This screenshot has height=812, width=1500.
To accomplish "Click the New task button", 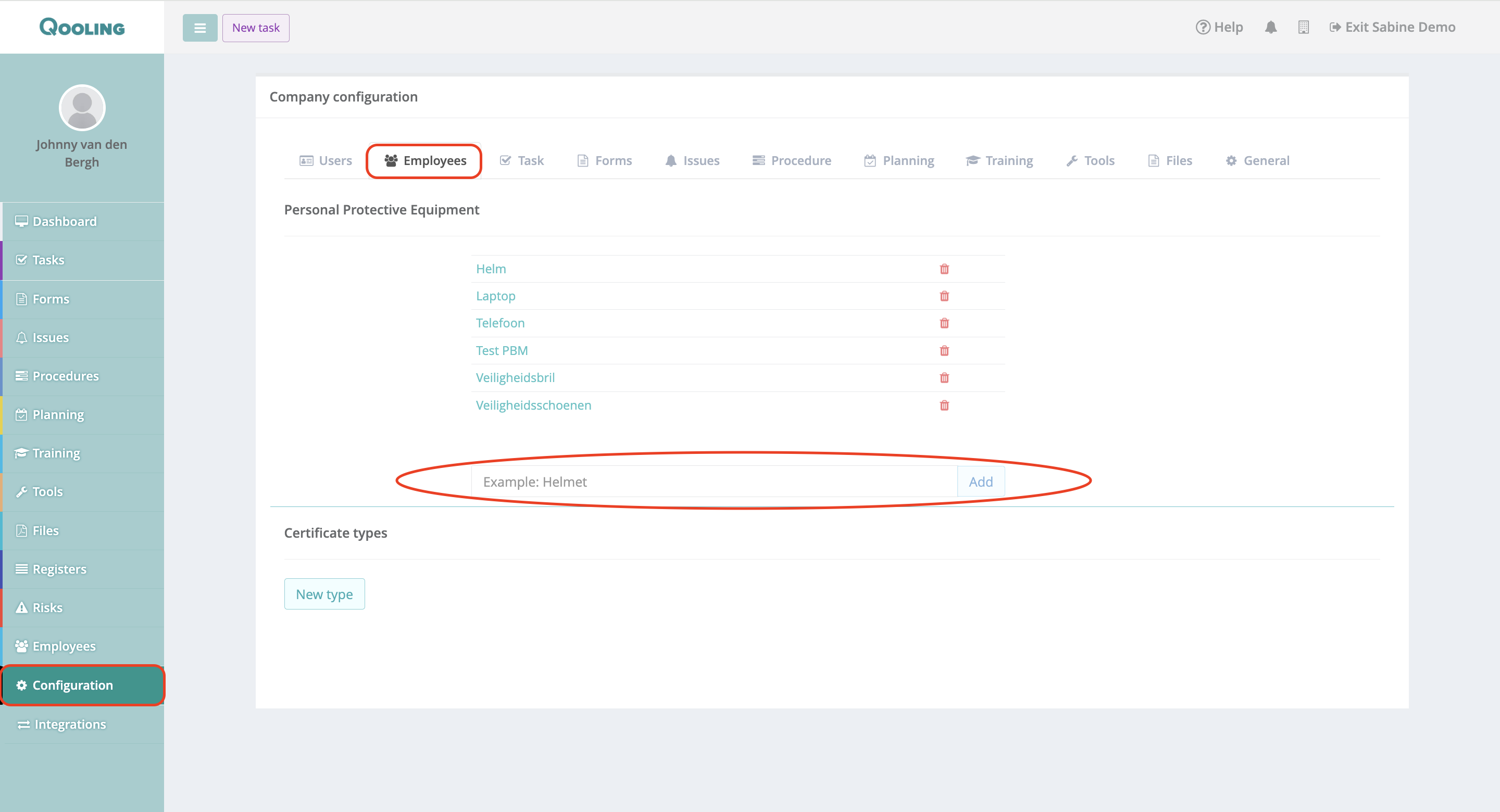I will click(256, 28).
